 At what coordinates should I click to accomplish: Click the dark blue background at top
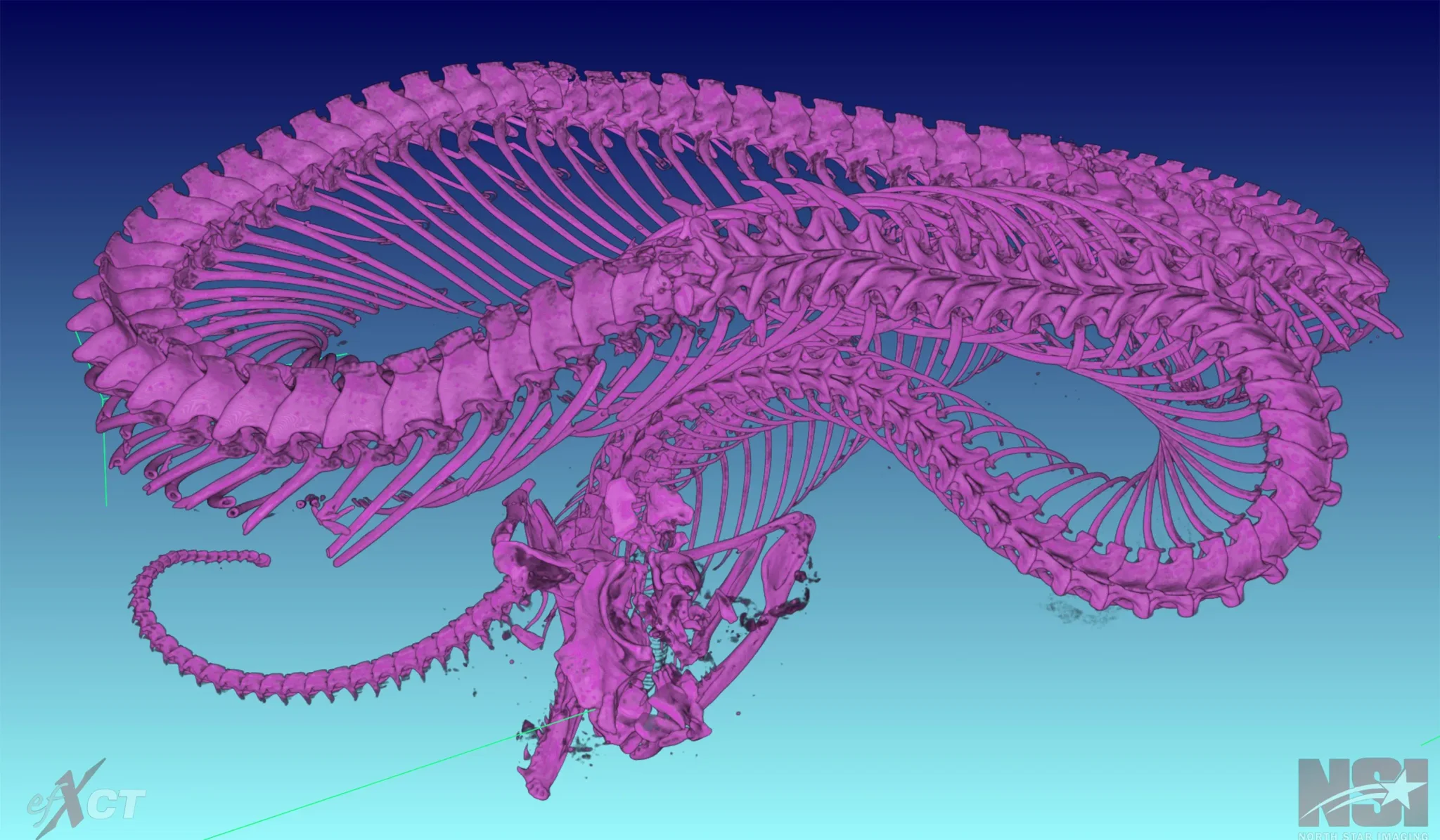pyautogui.click(x=720, y=28)
